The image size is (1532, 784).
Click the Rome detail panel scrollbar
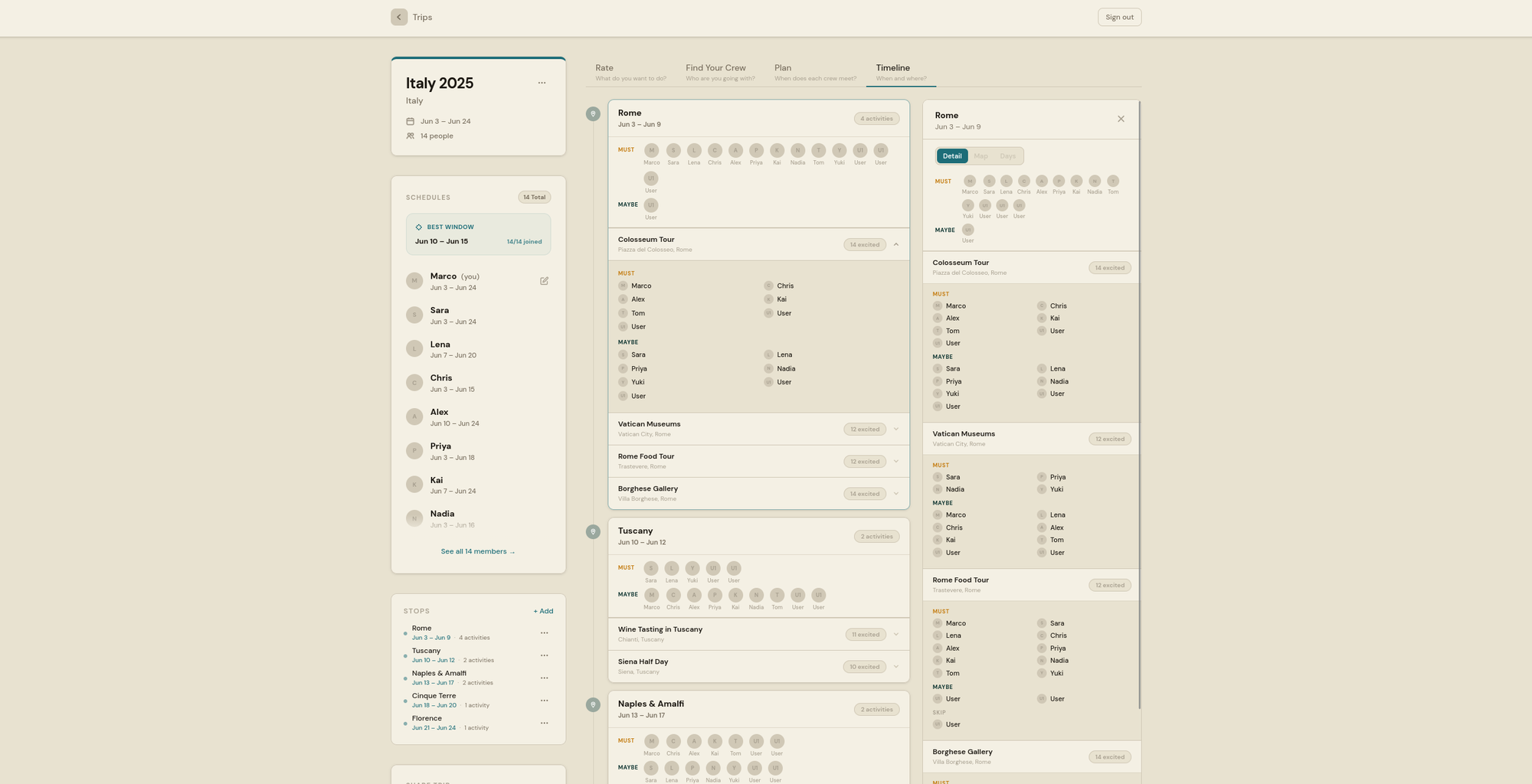(x=1140, y=406)
